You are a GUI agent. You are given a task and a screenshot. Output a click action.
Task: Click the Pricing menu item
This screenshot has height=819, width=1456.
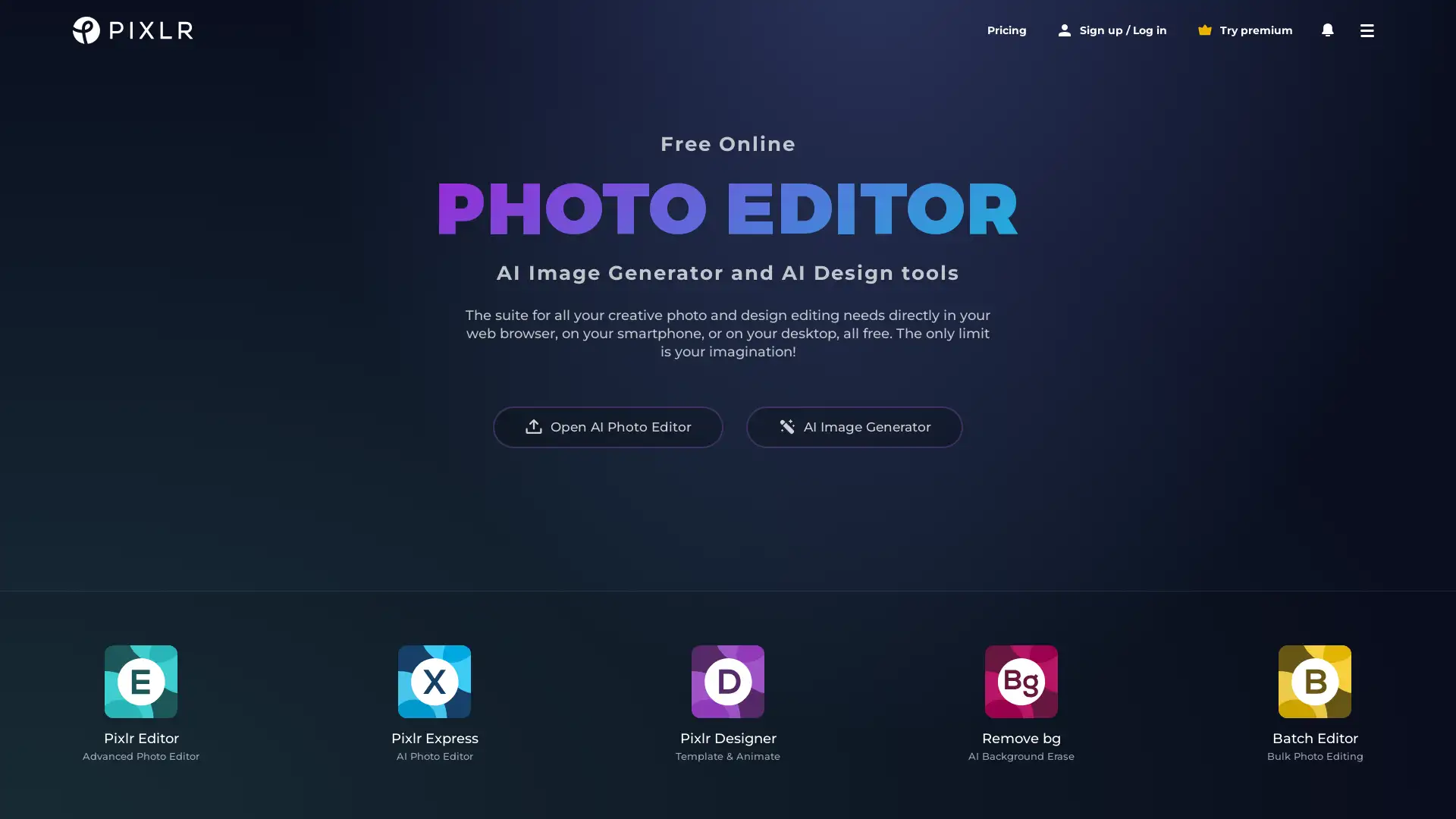[x=1006, y=30]
